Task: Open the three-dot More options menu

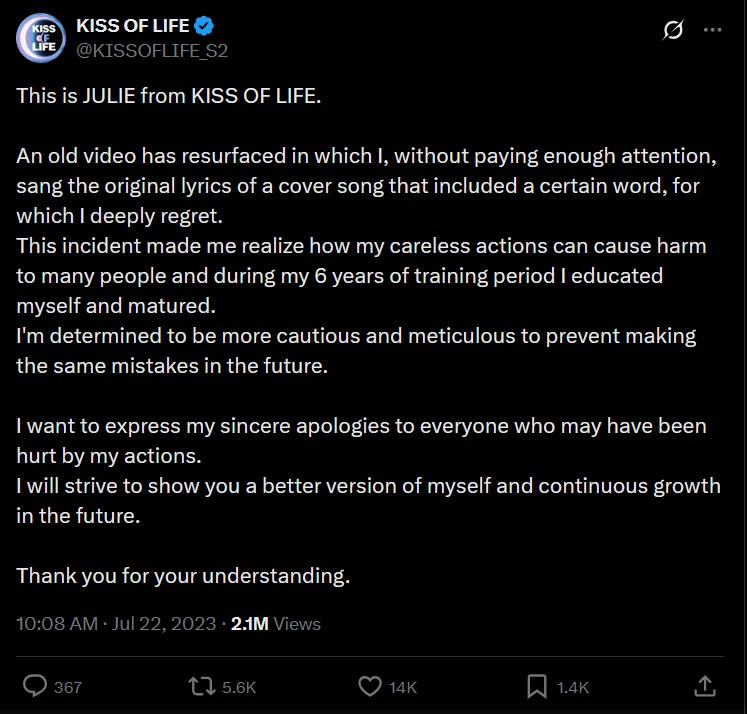Action: point(712,30)
